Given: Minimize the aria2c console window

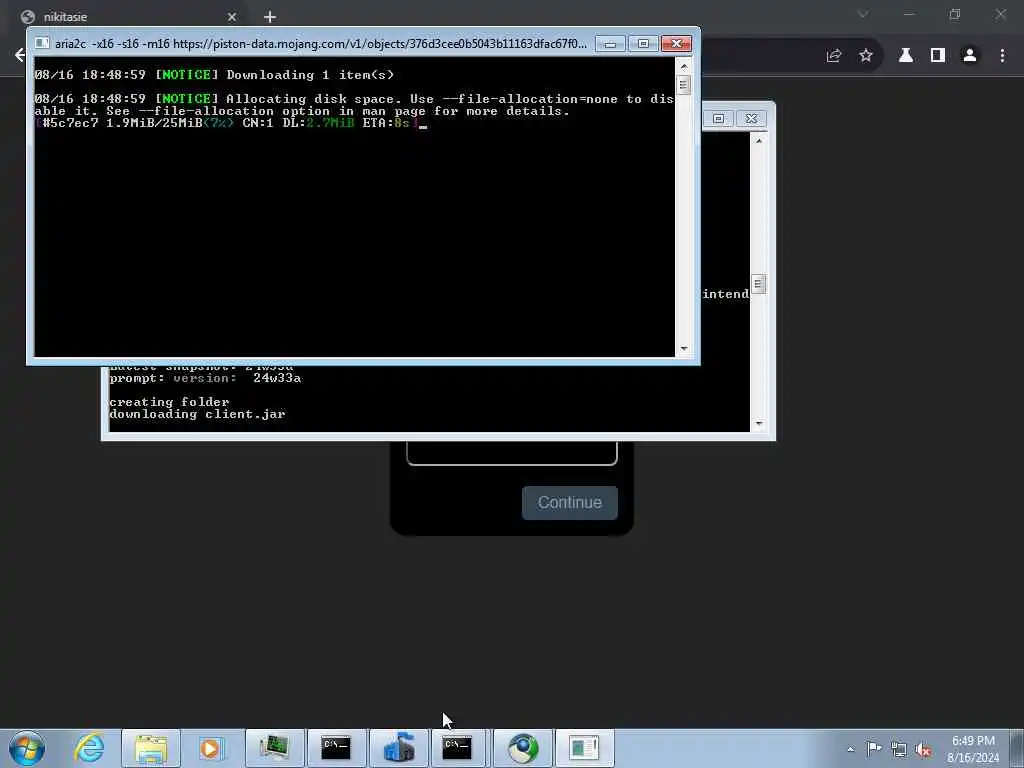Looking at the screenshot, I should [x=610, y=44].
